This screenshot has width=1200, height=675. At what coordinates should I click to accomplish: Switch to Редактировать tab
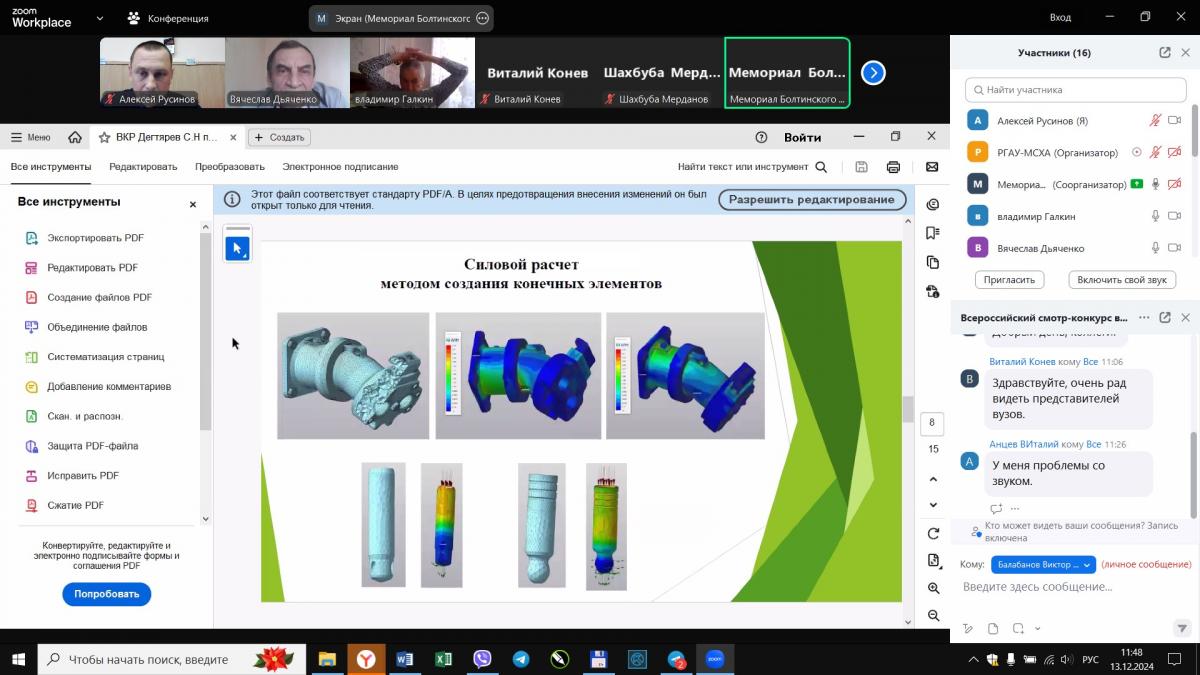(x=143, y=167)
